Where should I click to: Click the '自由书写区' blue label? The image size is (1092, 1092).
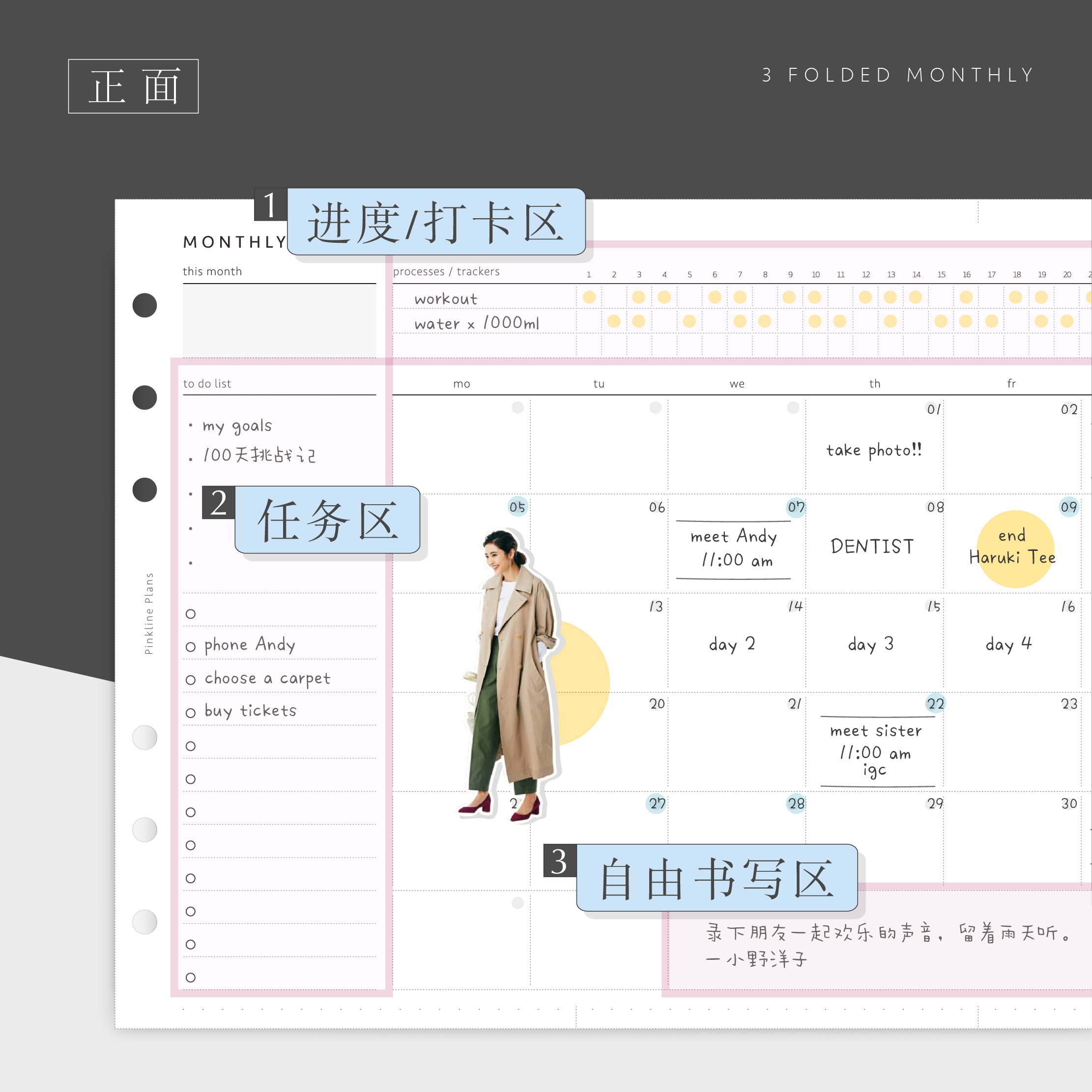point(716,878)
